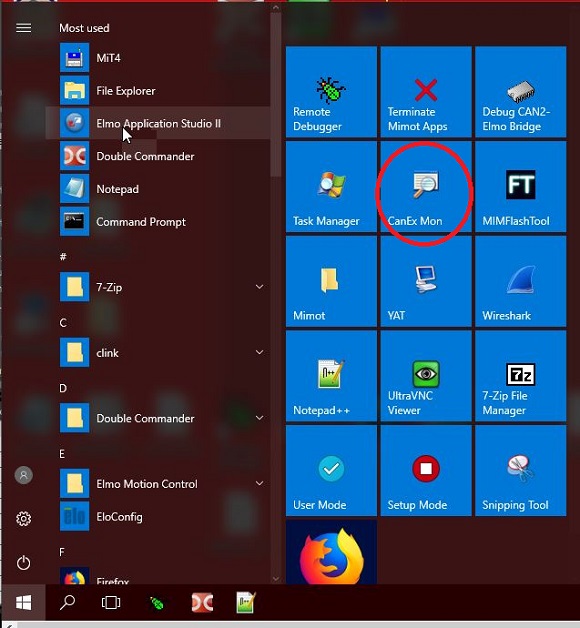
Task: Expand the clink folder chevron
Action: point(260,352)
